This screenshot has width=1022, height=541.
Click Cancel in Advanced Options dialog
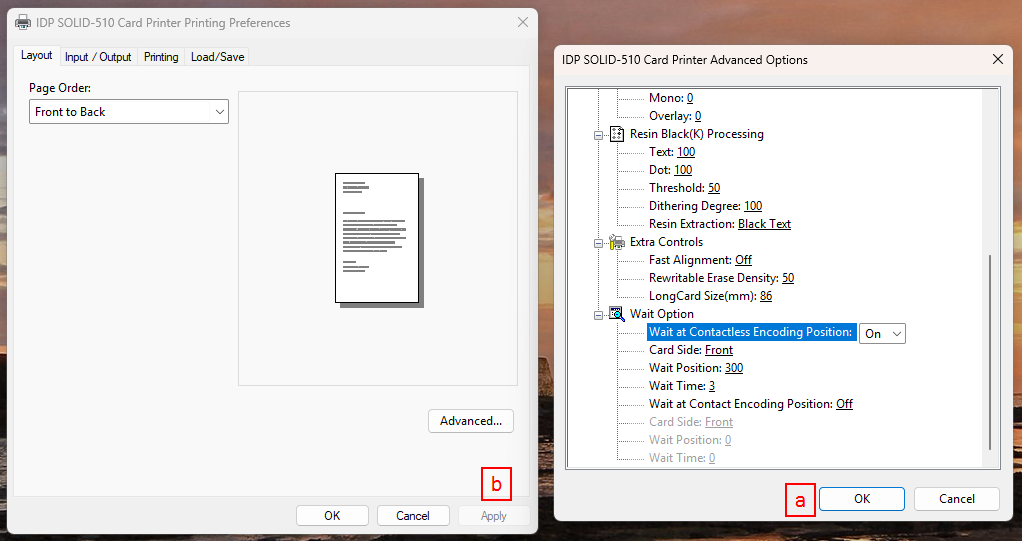click(957, 499)
